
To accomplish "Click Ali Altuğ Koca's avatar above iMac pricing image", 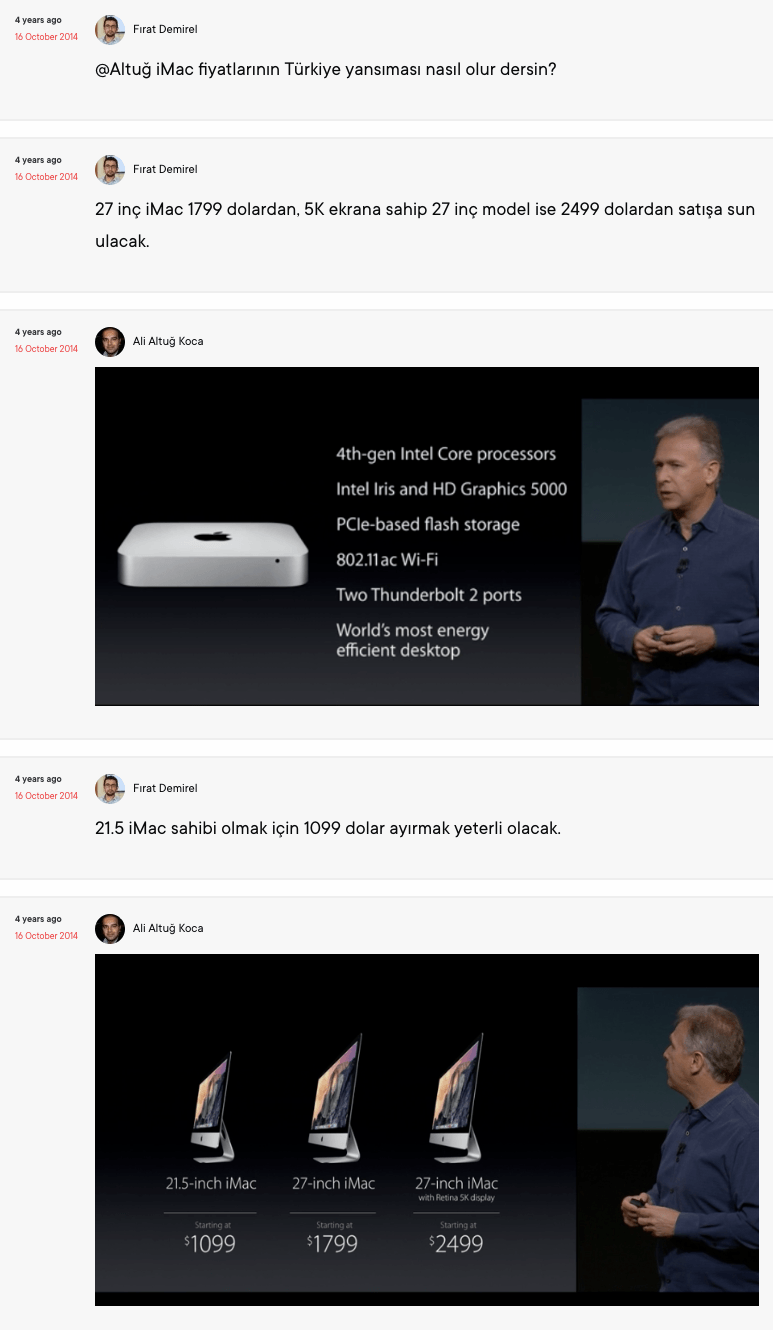I will coord(110,929).
